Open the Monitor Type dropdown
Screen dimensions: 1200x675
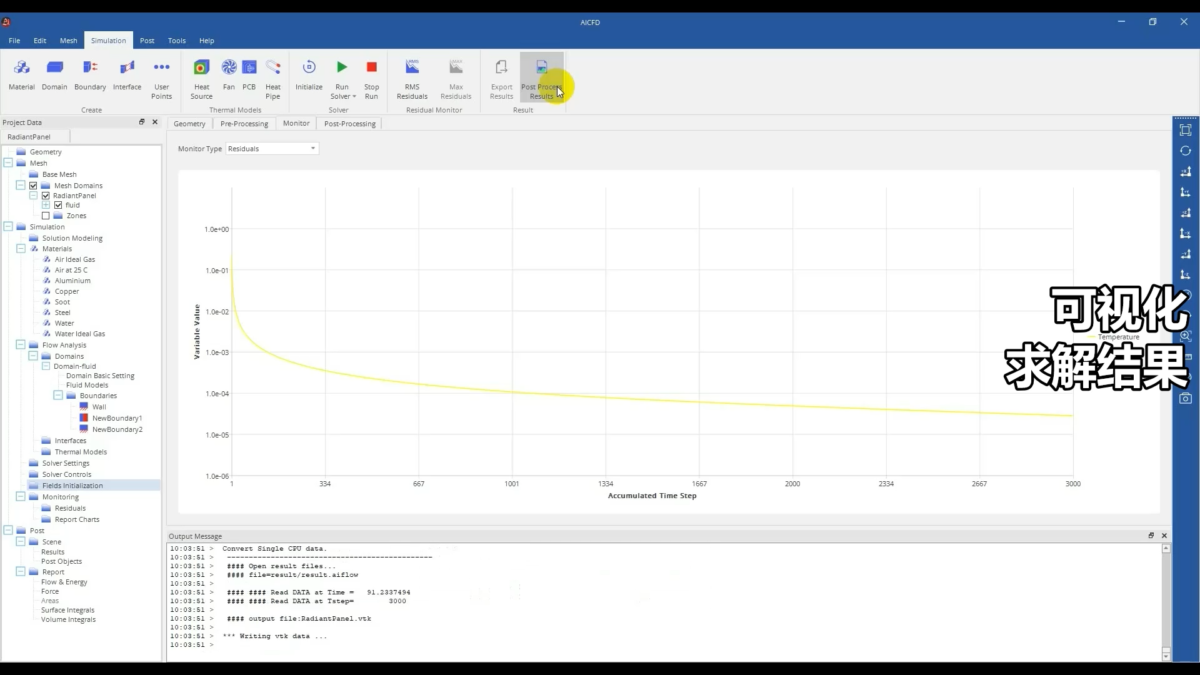[272, 148]
